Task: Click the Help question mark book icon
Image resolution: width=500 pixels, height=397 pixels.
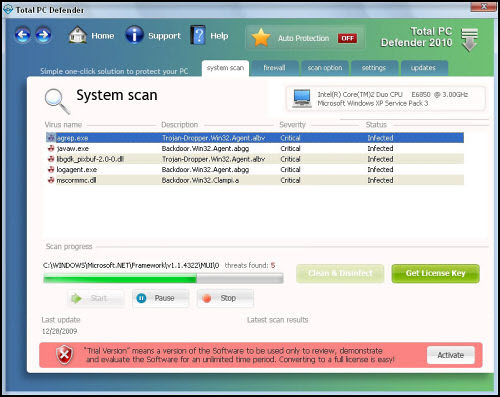Action: (x=198, y=35)
